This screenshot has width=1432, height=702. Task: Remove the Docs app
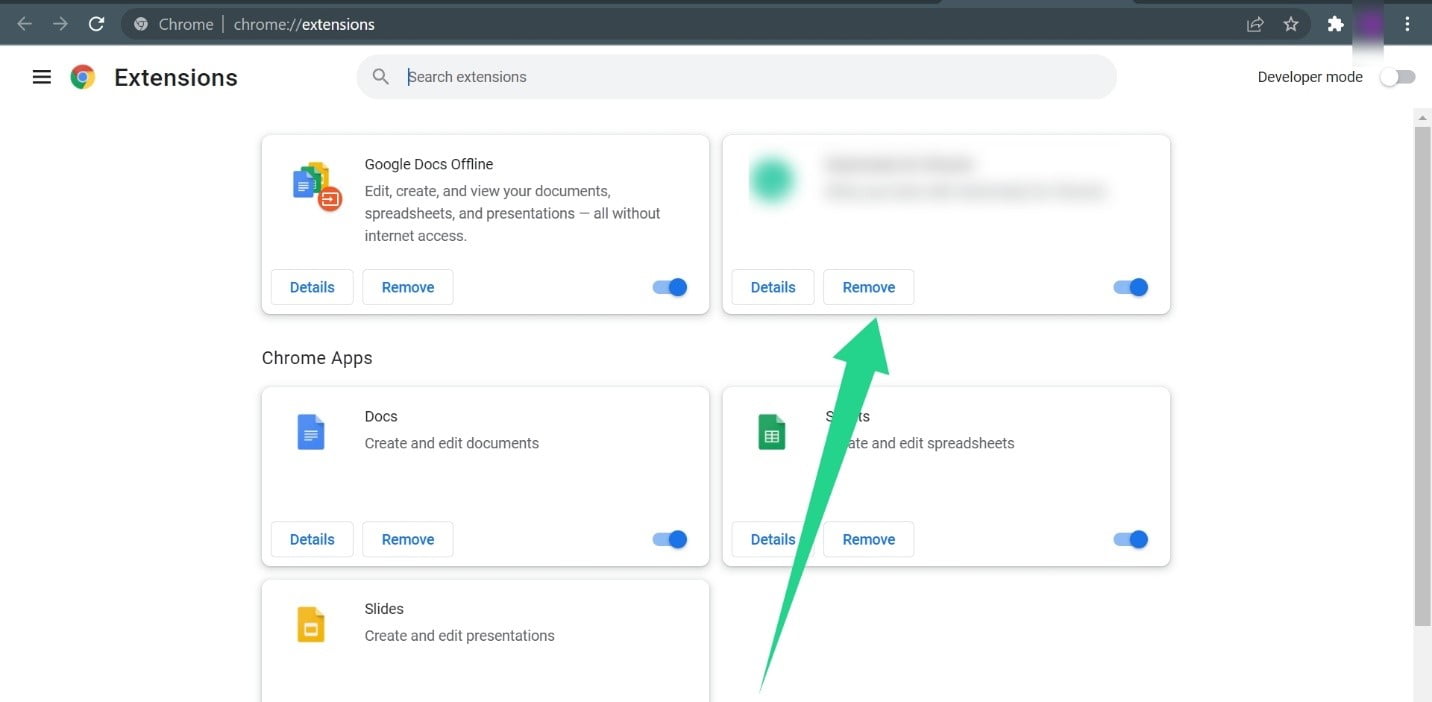tap(408, 539)
